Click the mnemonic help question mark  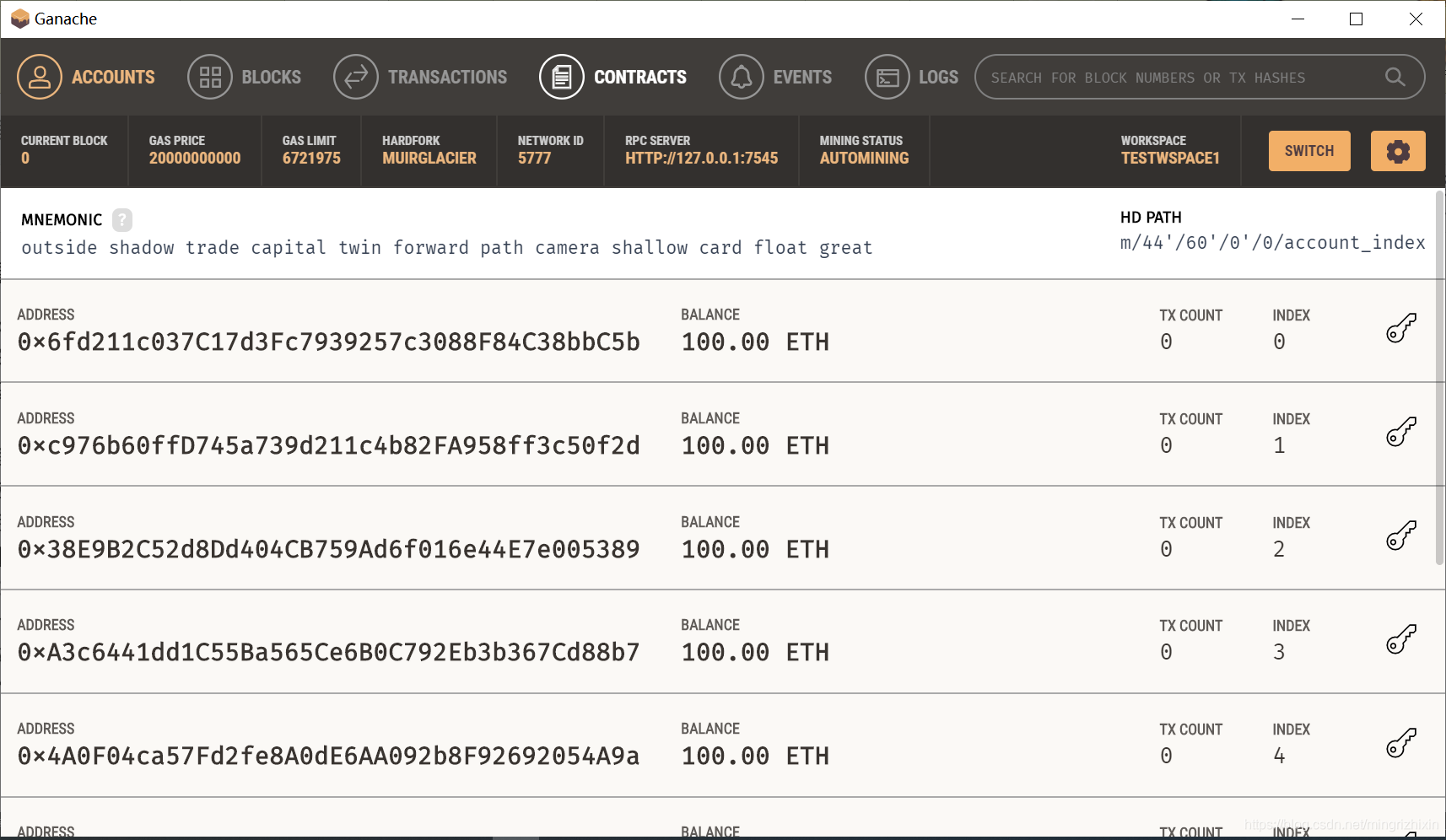[122, 220]
